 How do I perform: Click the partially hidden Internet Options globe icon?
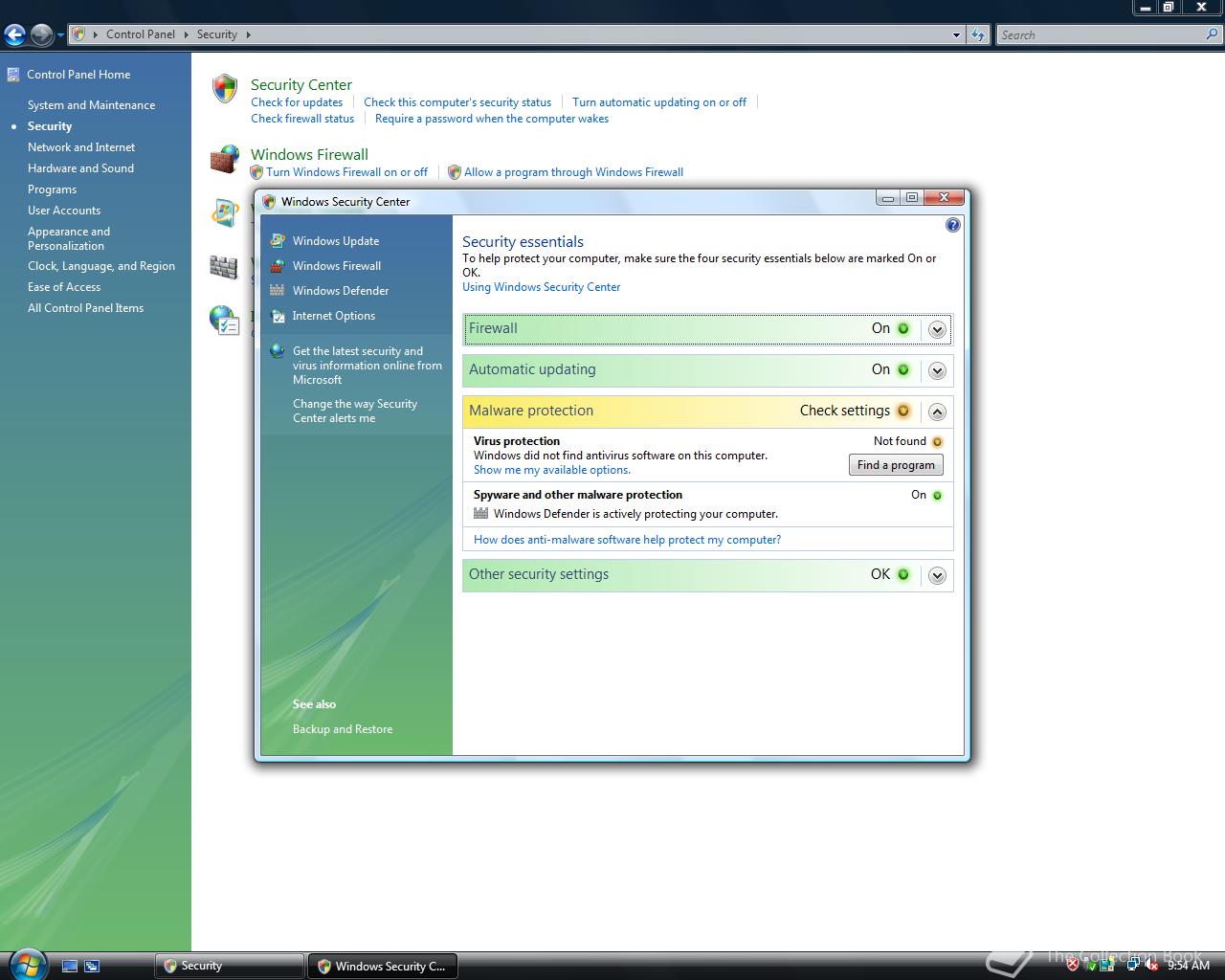pos(223,320)
